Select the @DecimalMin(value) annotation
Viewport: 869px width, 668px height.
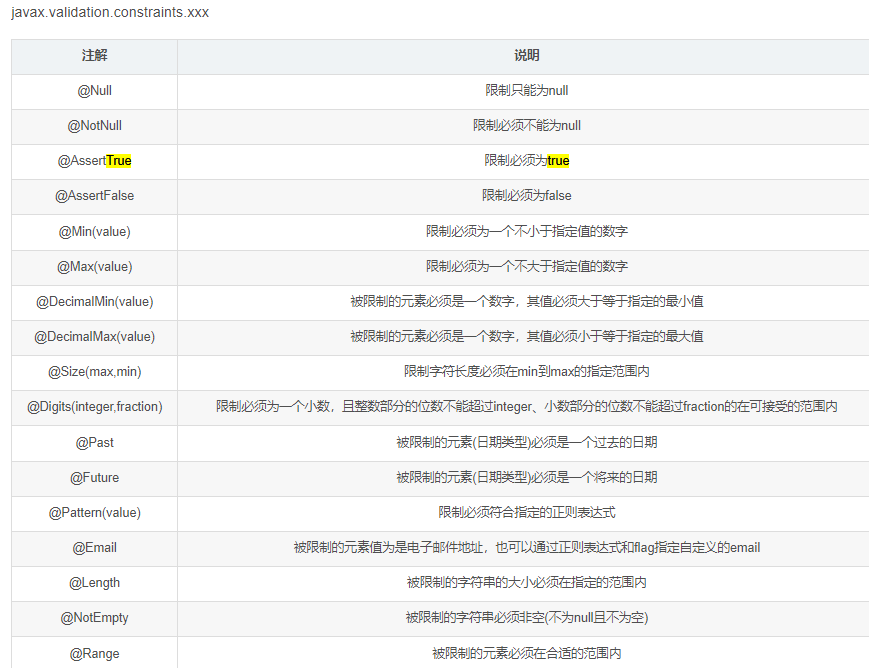[x=94, y=302]
